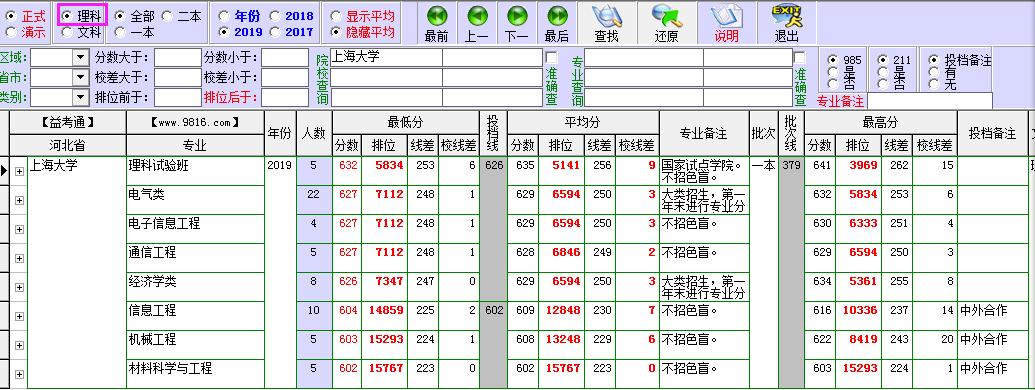The image size is (1035, 390).
Task: Expand the 材料科学与工程 row
Action: pyautogui.click(x=19, y=374)
